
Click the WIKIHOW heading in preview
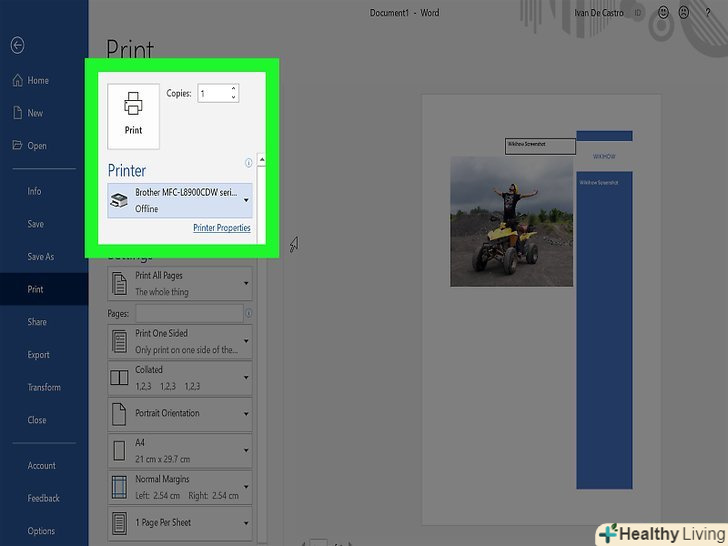coord(604,156)
